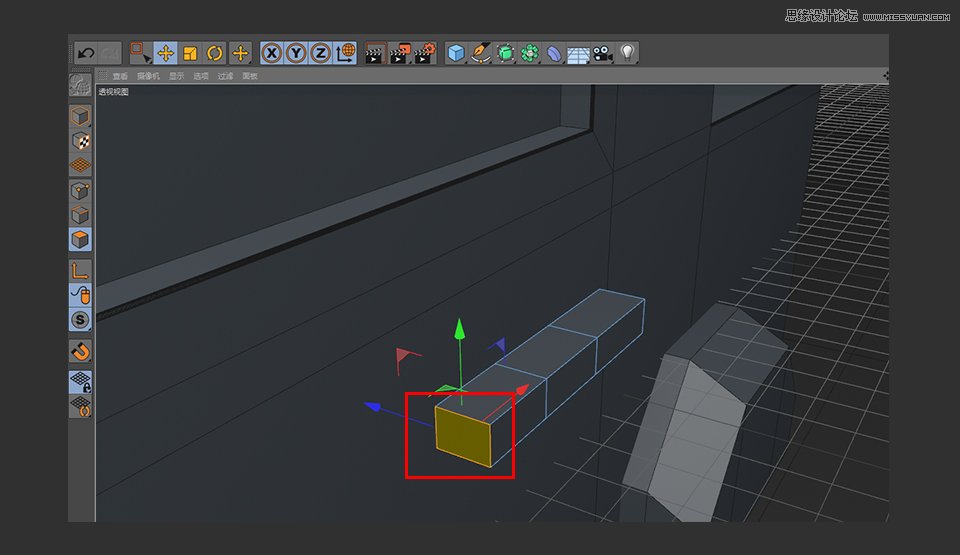Toggle the Planar Workplane icon
960x555 pixels.
point(80,406)
